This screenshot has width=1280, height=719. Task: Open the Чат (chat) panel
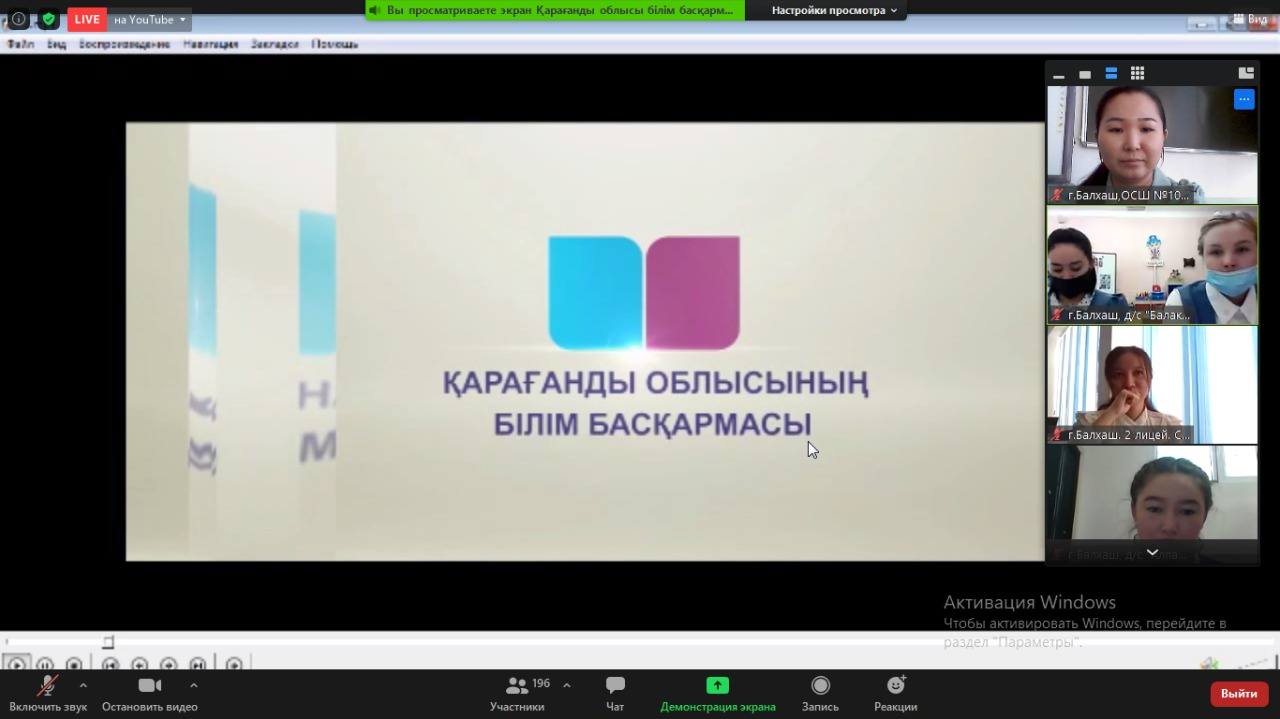pyautogui.click(x=615, y=693)
